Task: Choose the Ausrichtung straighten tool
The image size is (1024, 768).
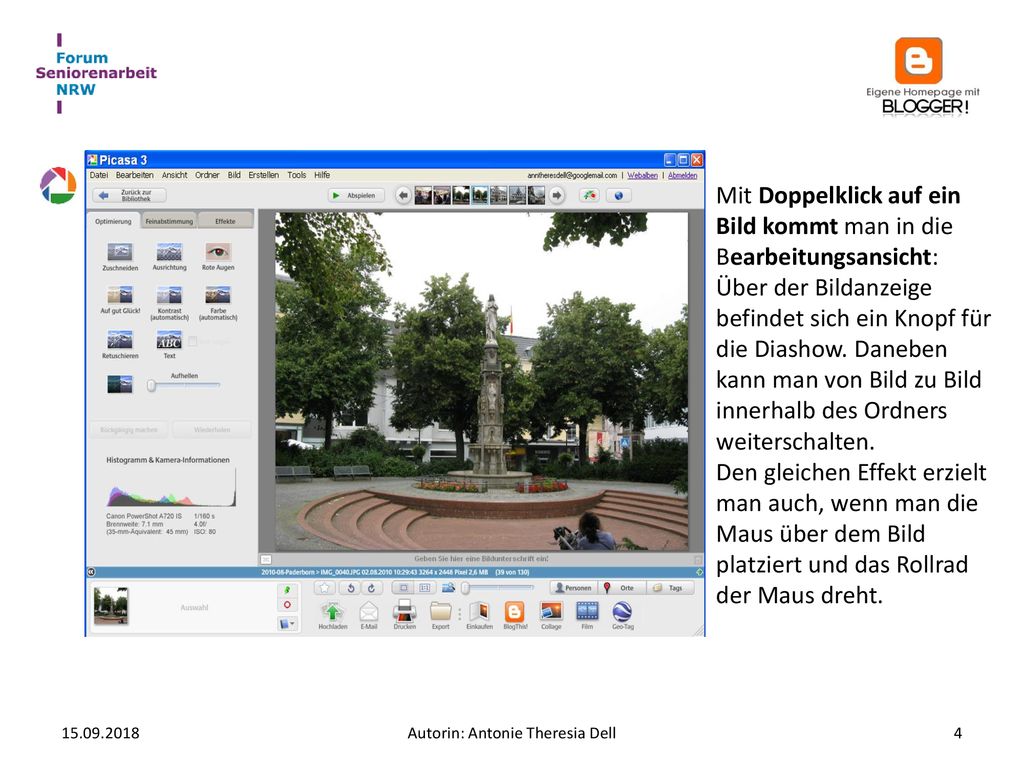Action: [x=169, y=253]
